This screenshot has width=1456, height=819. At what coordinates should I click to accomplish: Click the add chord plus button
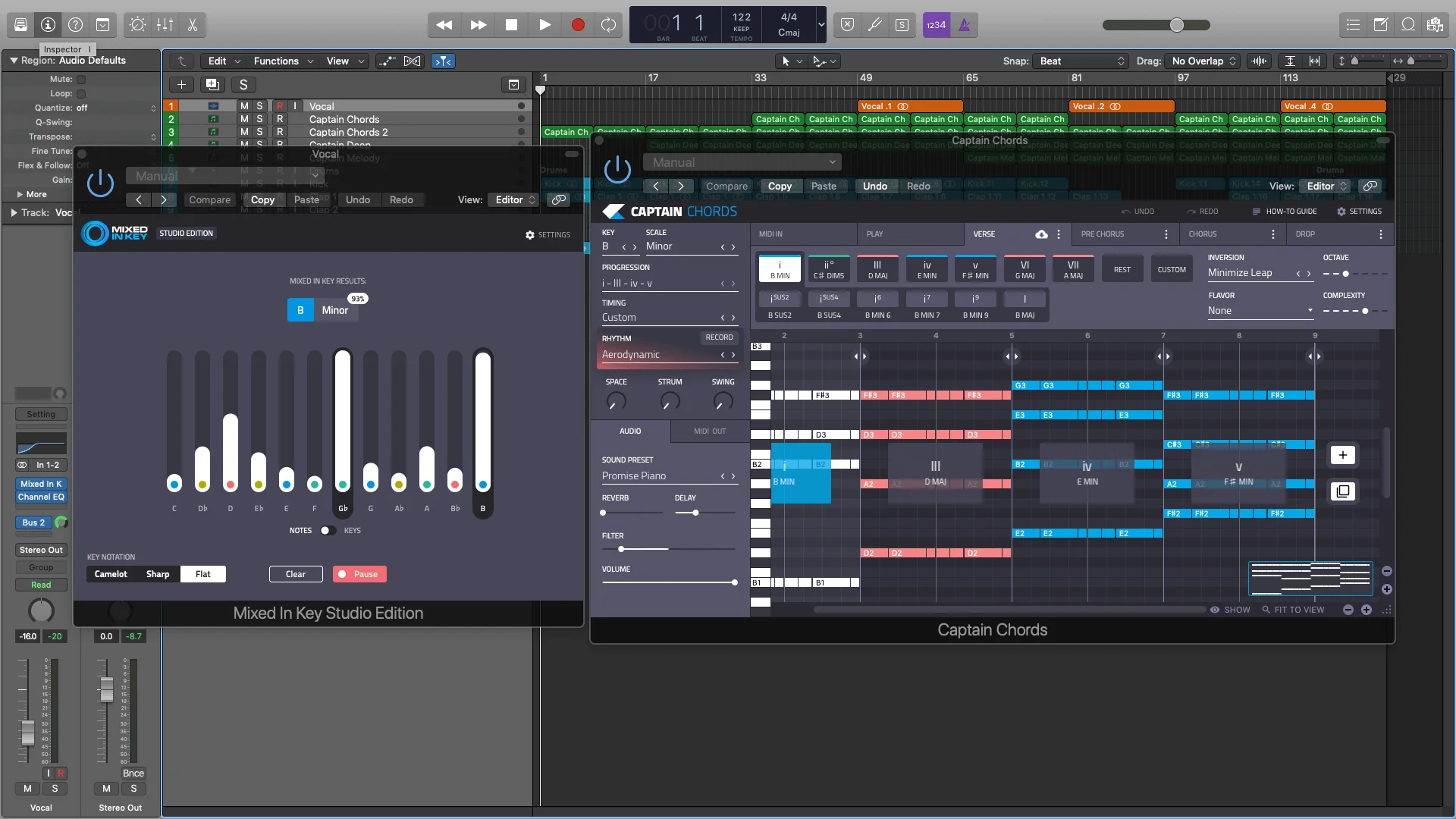pyautogui.click(x=1342, y=455)
